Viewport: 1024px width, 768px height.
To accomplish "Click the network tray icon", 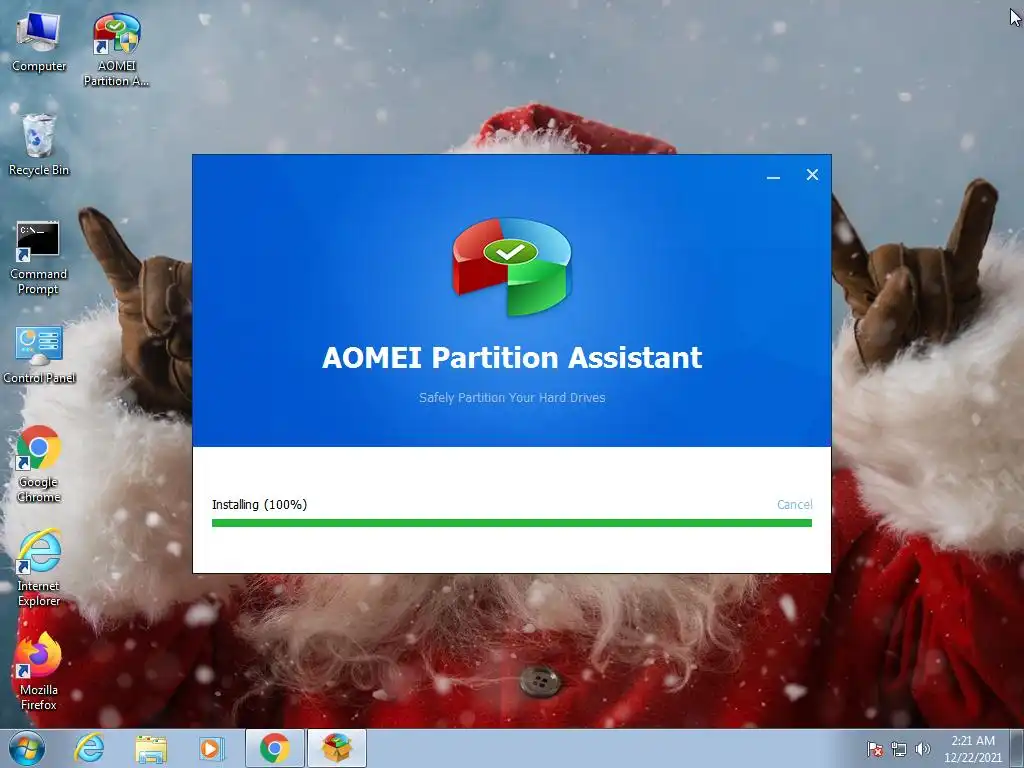I will pyautogui.click(x=899, y=749).
